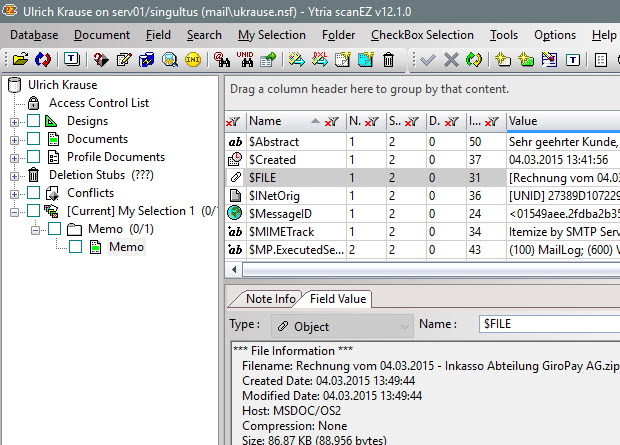
Task: Collapse the Memo folder node
Action: click(35, 230)
